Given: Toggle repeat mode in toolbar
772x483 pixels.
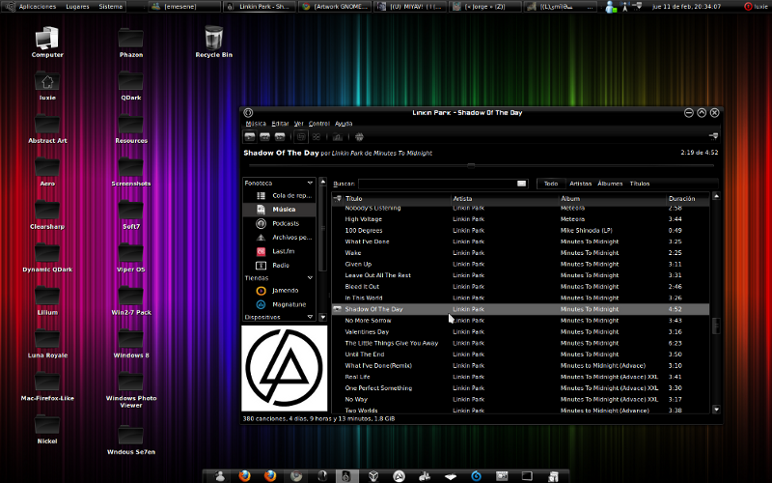Looking at the screenshot, I should pos(301,137).
